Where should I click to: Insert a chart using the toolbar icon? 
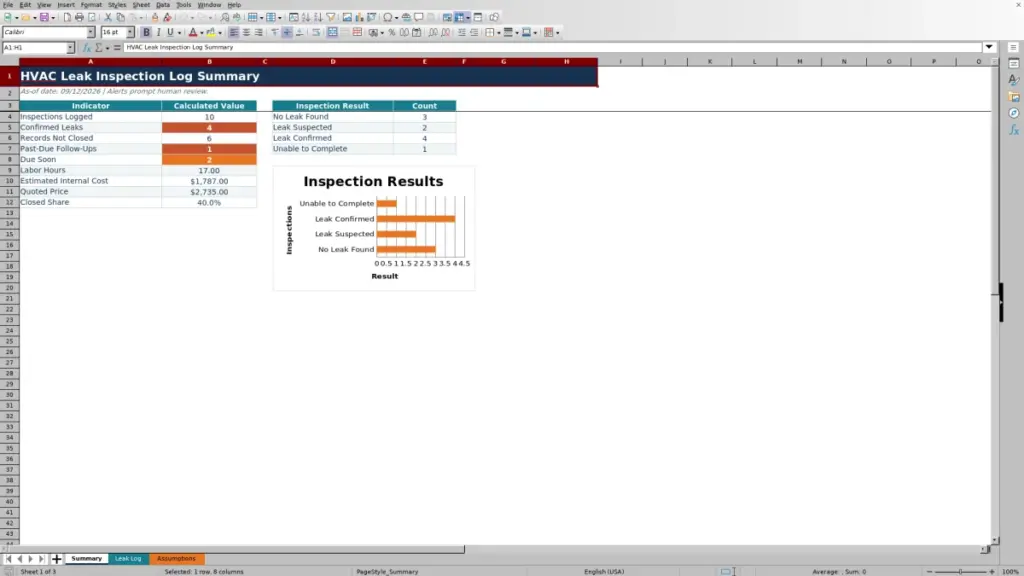[359, 17]
